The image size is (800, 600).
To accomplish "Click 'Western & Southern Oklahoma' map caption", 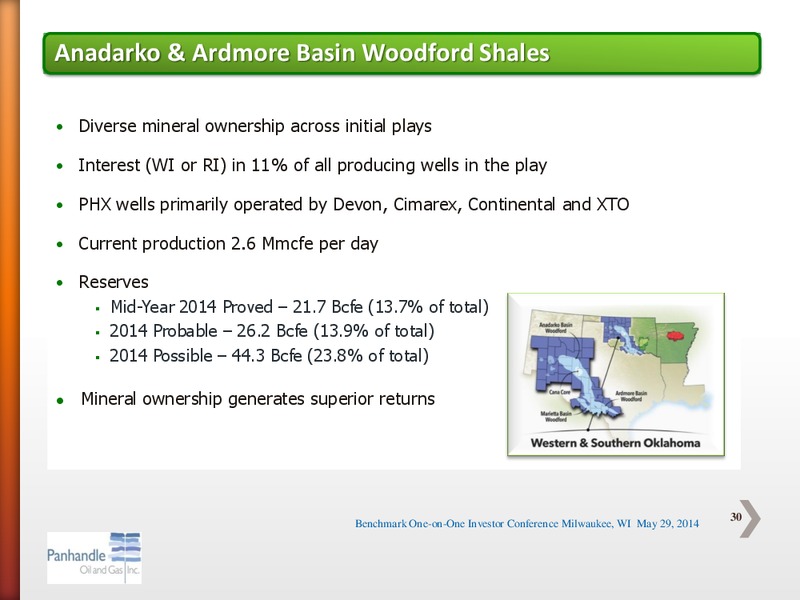I will click(615, 443).
